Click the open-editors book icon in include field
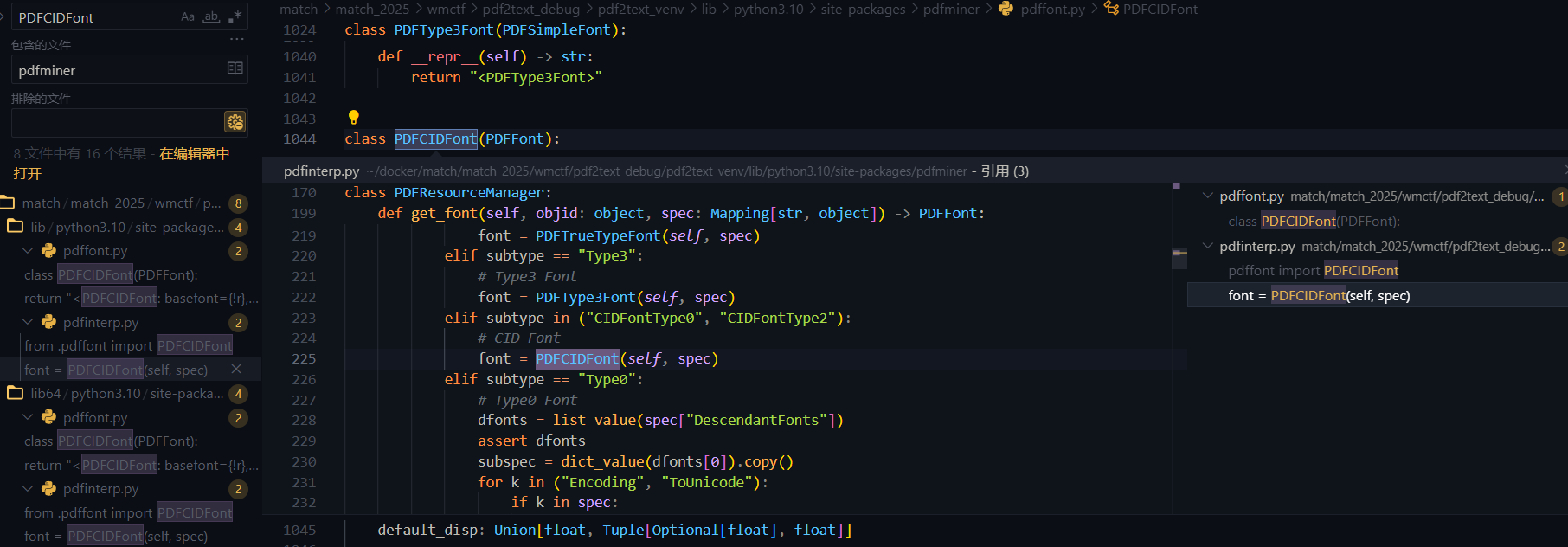 pos(235,69)
